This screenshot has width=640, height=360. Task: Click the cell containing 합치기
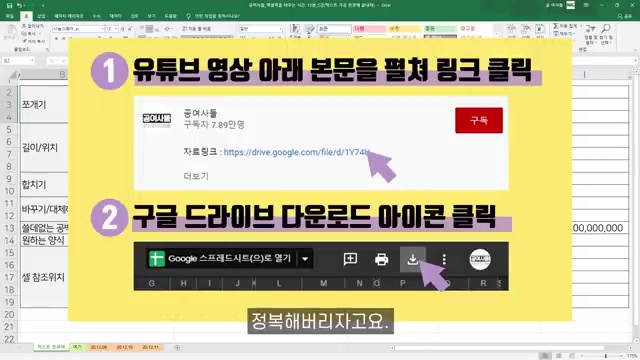pos(44,184)
